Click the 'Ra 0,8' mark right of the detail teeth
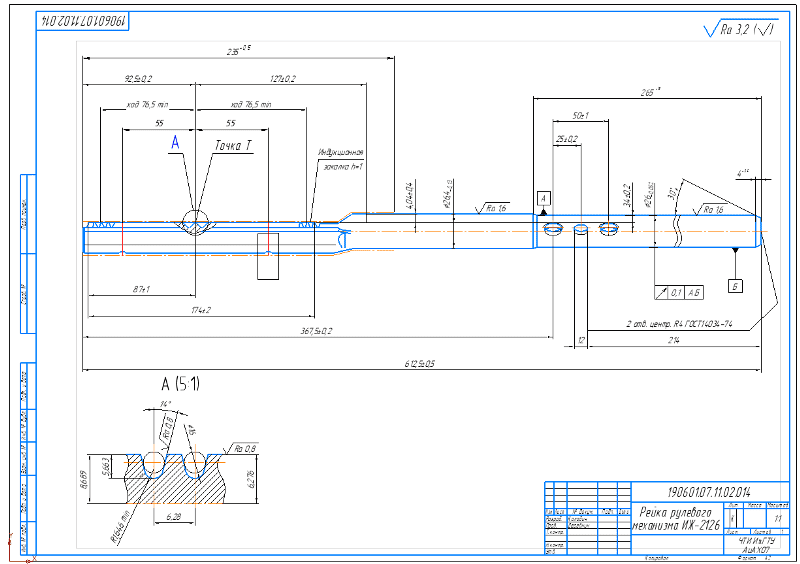The image size is (800, 564). (x=244, y=449)
